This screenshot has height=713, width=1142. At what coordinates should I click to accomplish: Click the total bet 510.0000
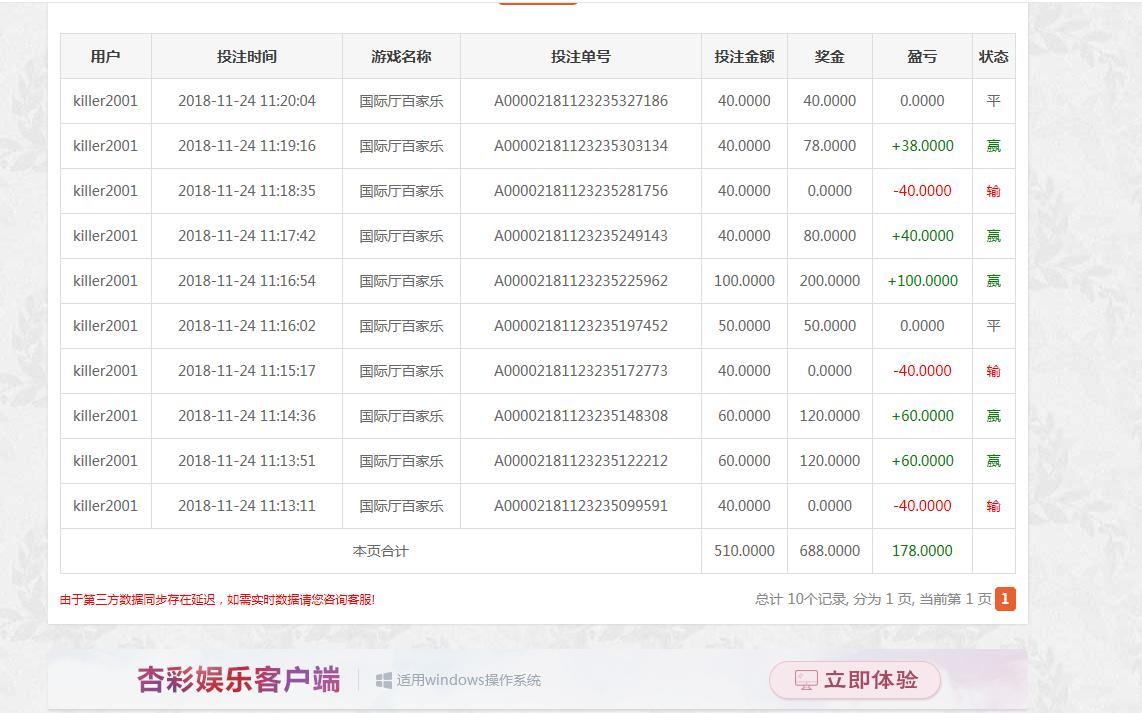tap(744, 551)
